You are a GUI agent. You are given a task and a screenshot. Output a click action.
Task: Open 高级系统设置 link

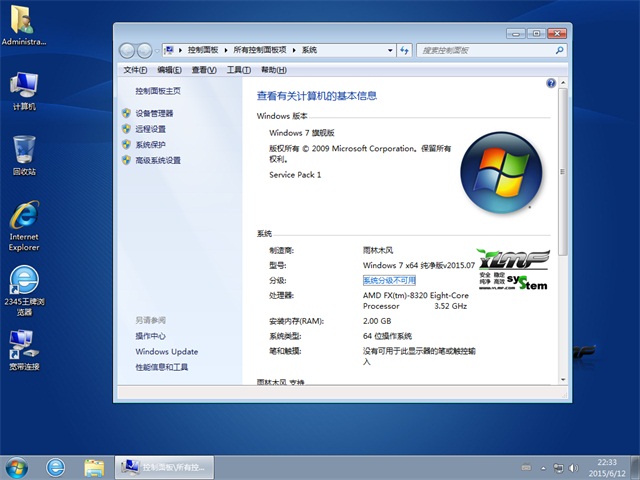click(x=158, y=160)
